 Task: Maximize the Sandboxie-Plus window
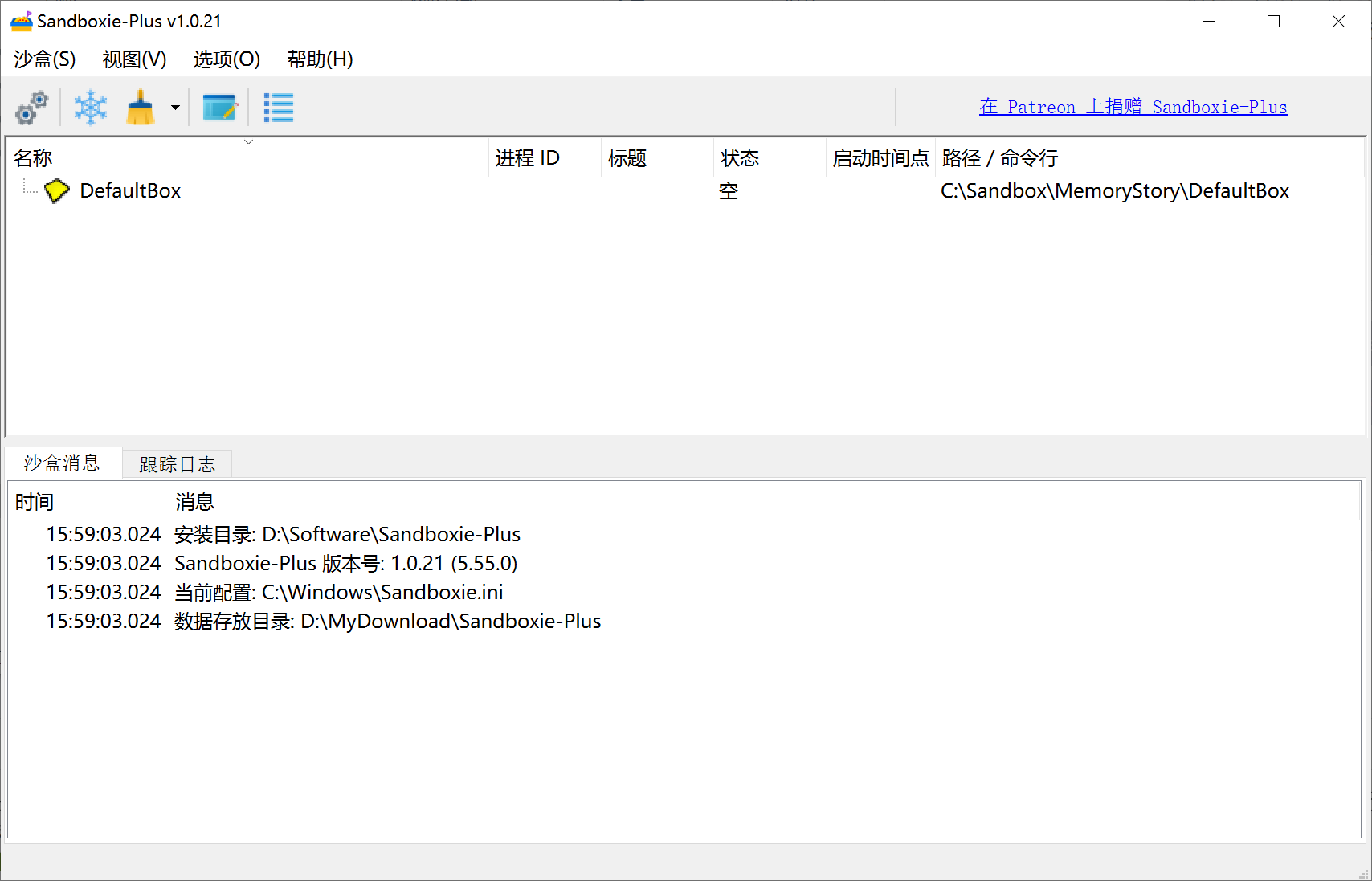pos(1273,22)
